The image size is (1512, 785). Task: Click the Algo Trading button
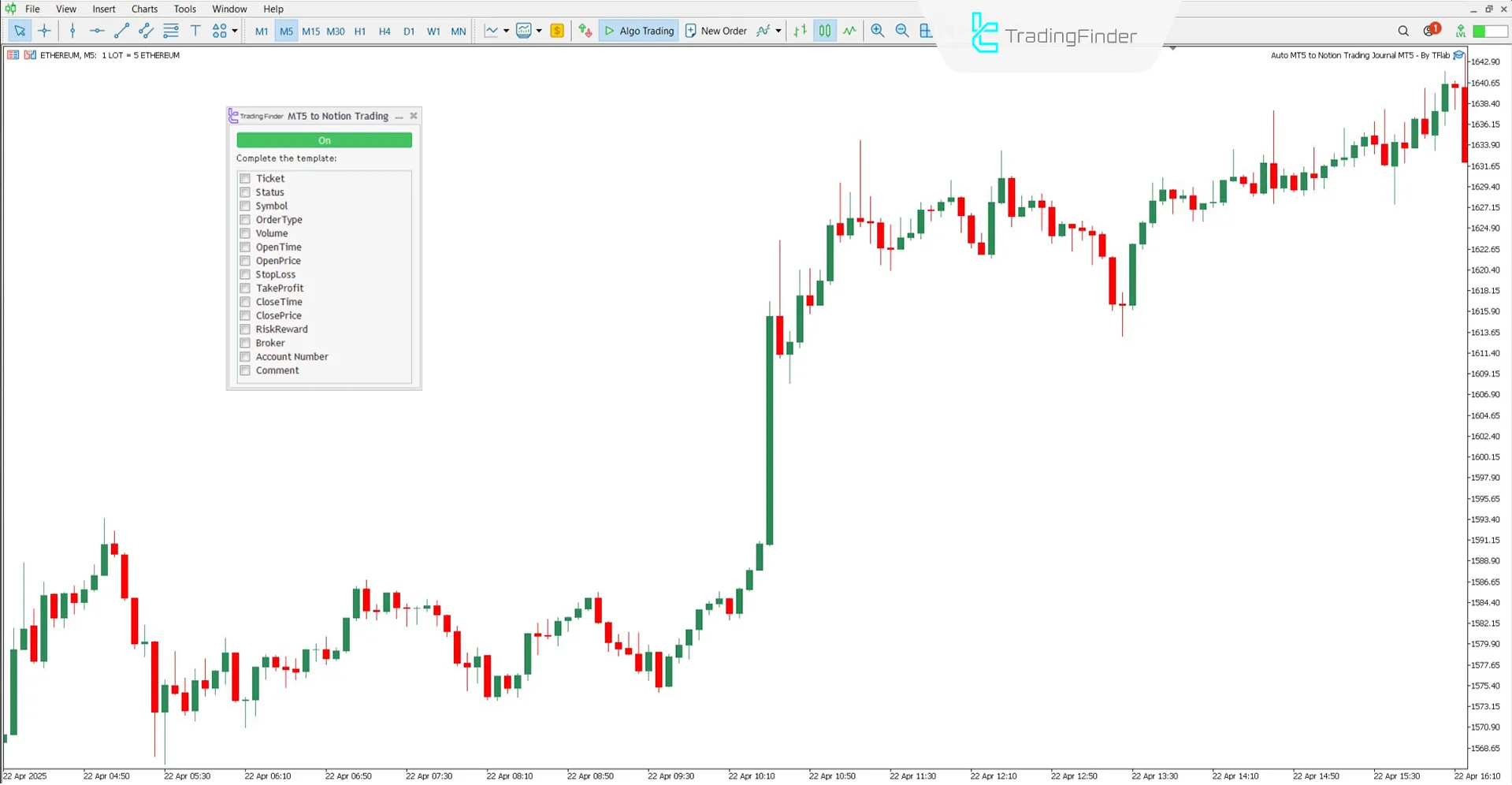coord(638,31)
